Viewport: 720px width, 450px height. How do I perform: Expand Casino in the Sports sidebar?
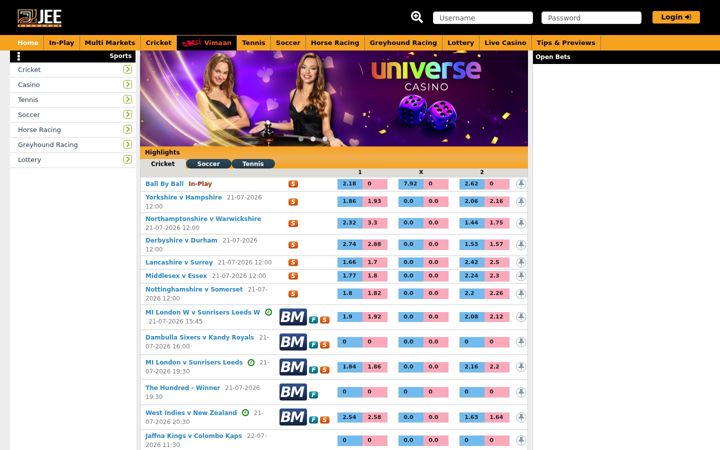[127, 84]
